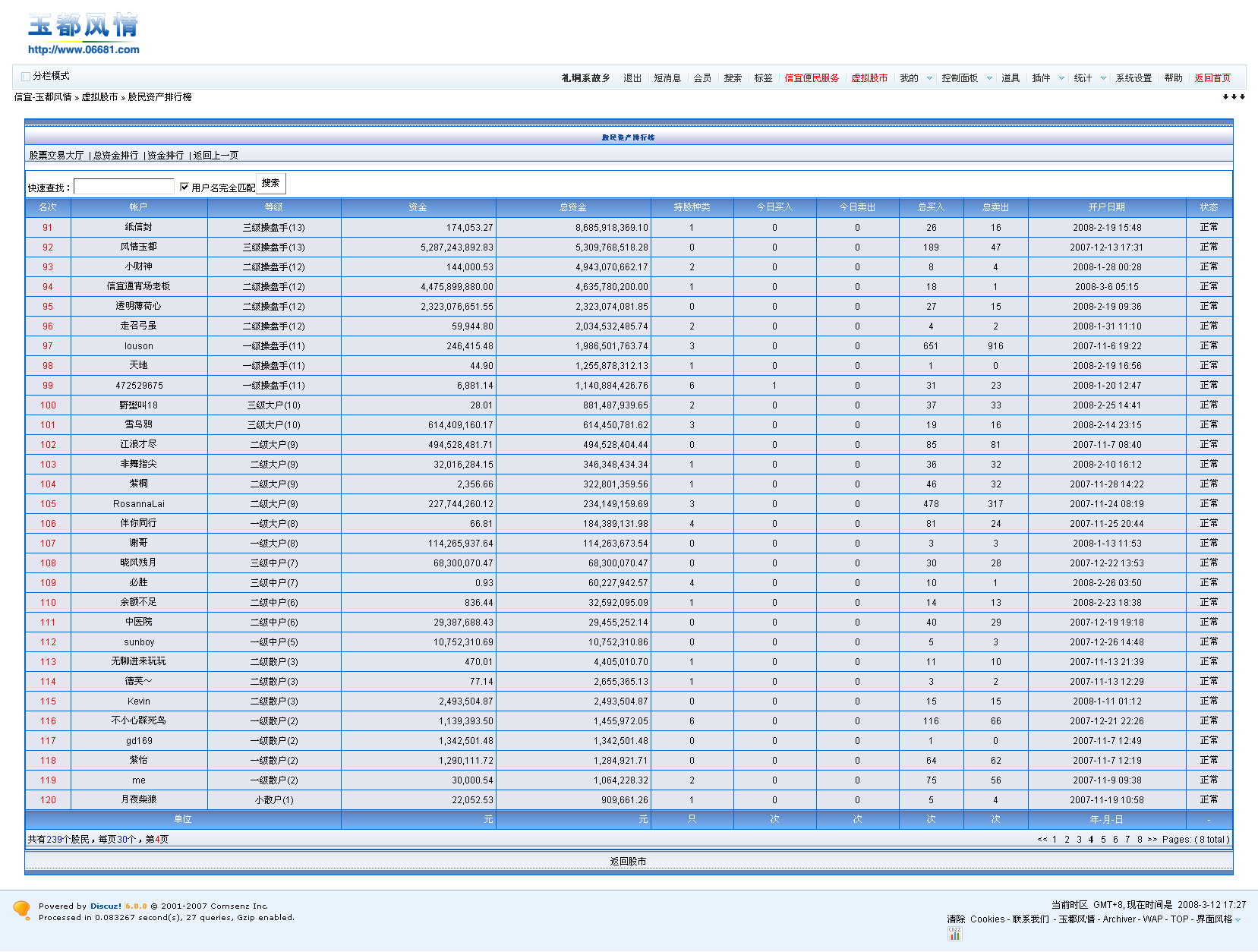The width and height of the screenshot is (1258, 952).
Task: Expand the 我的 dropdown arrow
Action: coord(929,78)
